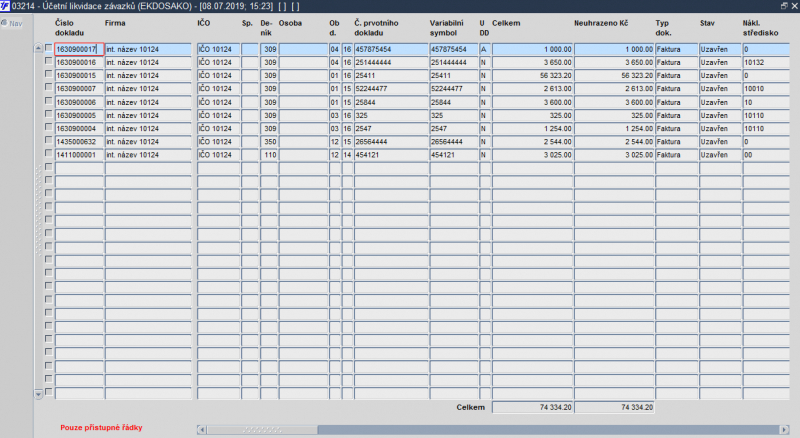Select document number field 1630900015
The height and width of the screenshot is (438, 800).
point(79,76)
